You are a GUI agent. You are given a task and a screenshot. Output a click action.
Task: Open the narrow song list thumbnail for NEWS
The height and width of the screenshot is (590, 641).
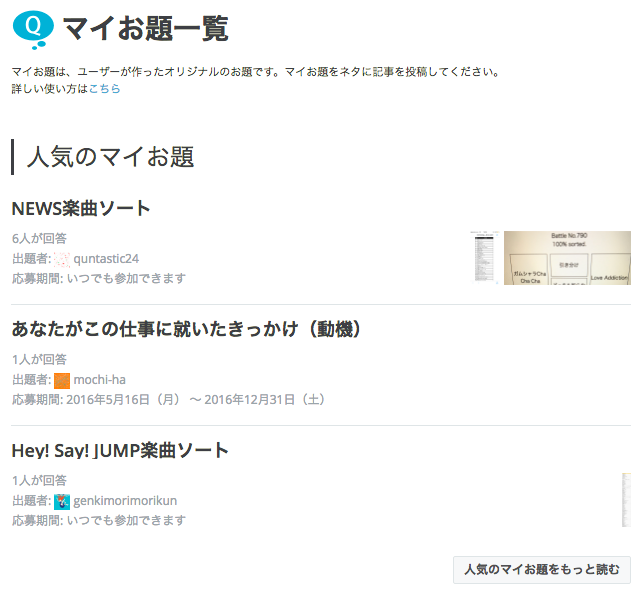click(485, 257)
